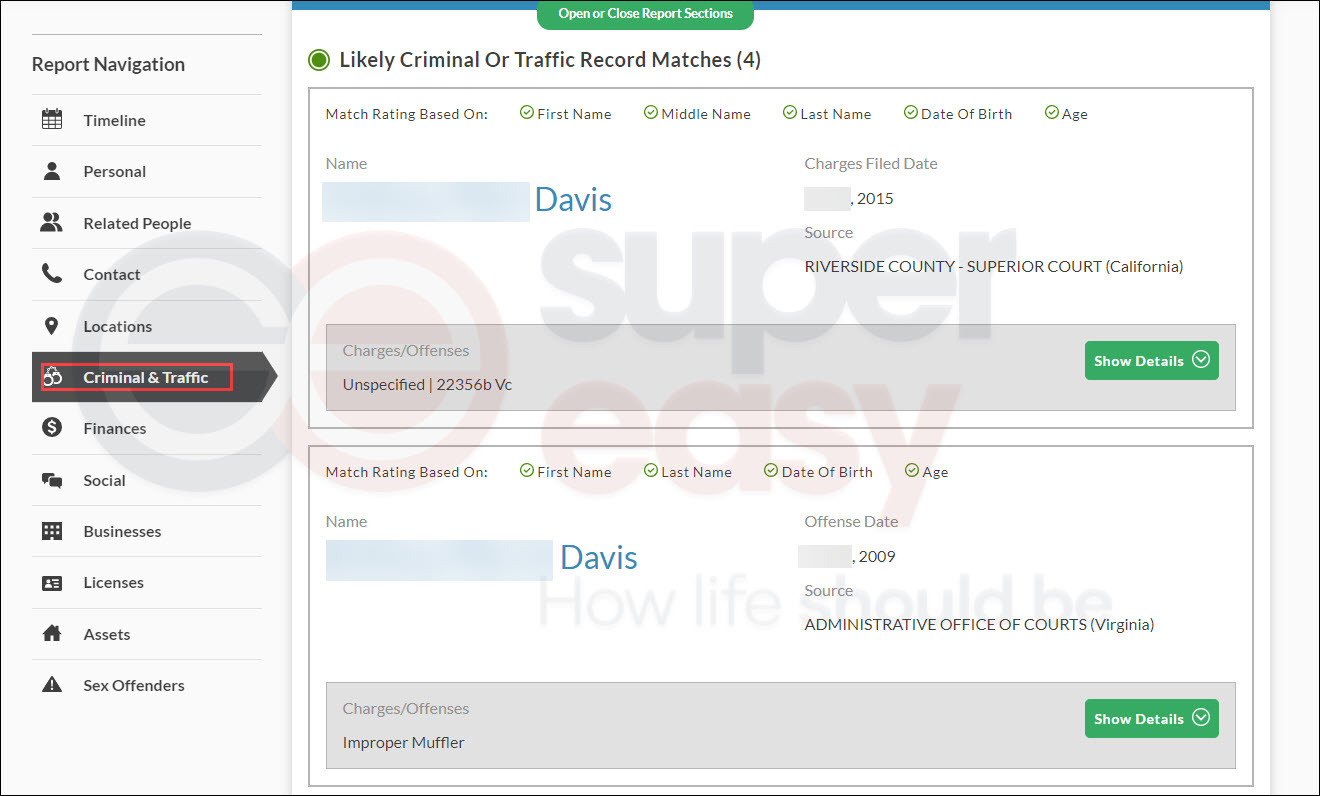Screen dimensions: 1320x796
Task: Open Davis name link in Virginia record
Action: point(599,557)
